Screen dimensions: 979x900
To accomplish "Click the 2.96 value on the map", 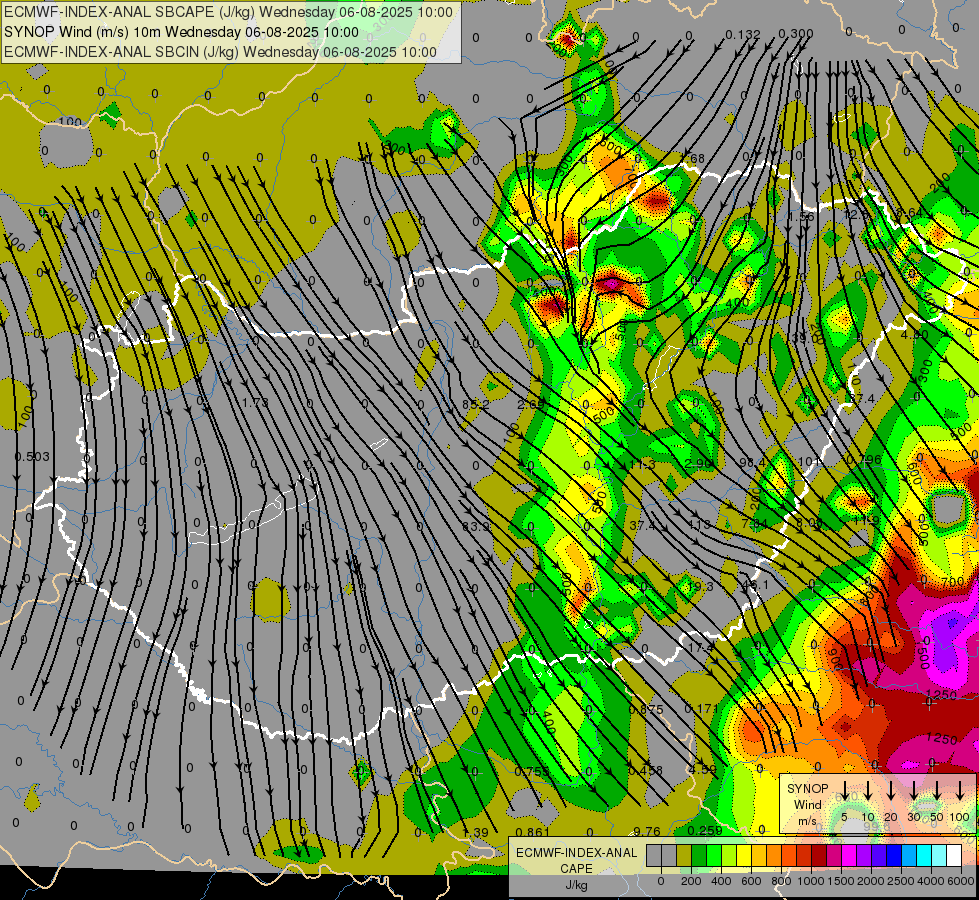I will (x=699, y=463).
